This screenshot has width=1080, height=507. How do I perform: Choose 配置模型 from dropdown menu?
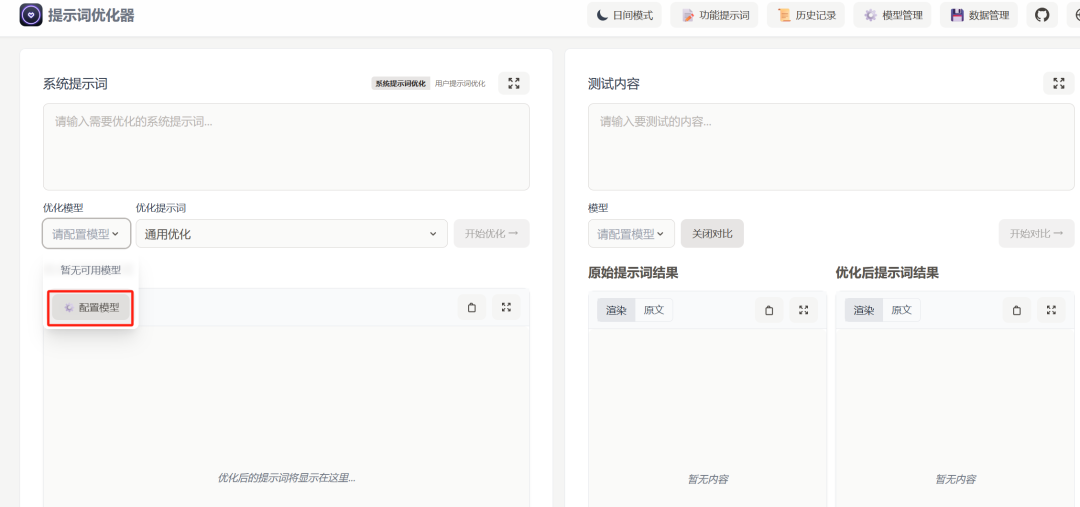click(x=91, y=308)
